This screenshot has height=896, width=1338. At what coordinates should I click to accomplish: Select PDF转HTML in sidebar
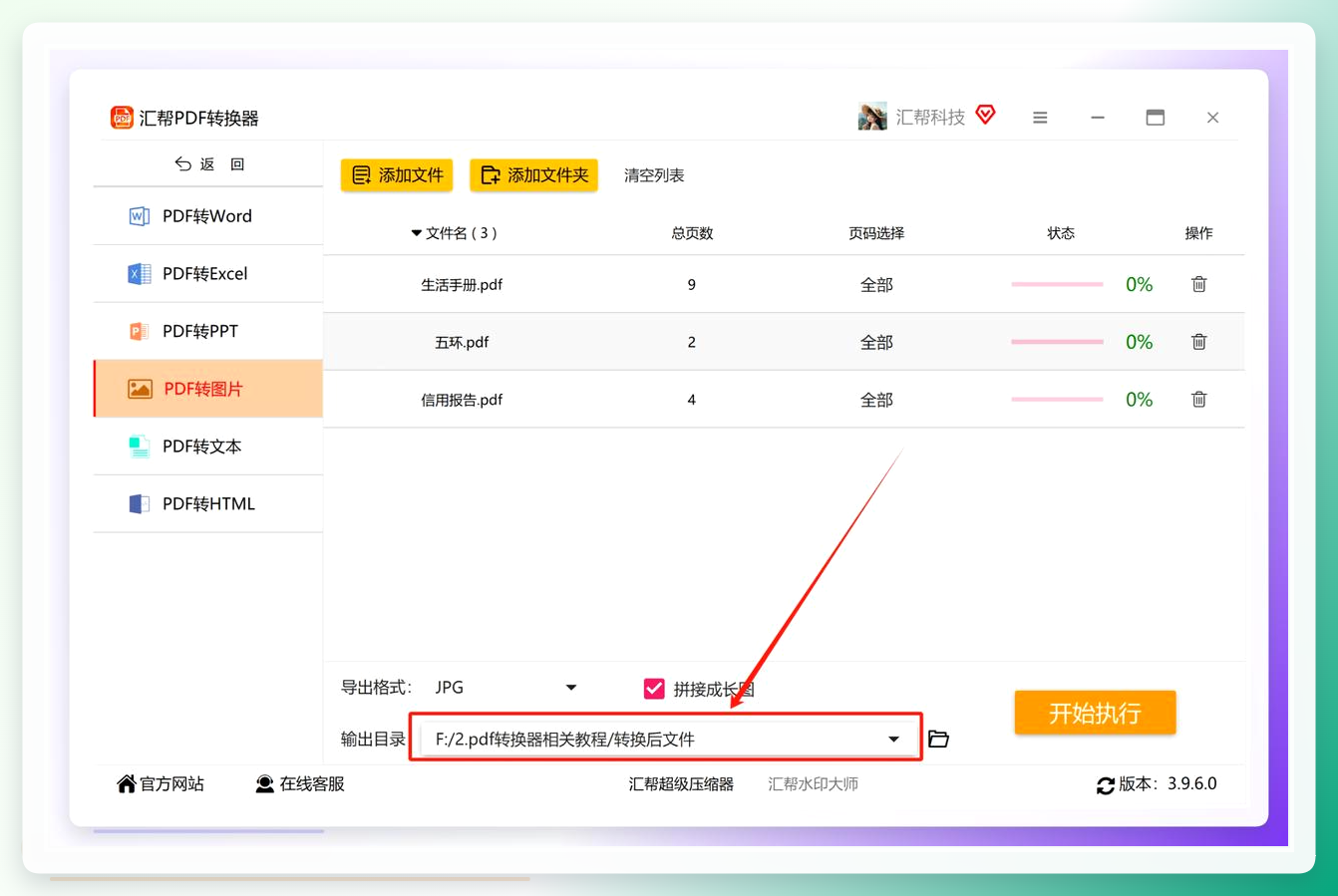click(208, 504)
